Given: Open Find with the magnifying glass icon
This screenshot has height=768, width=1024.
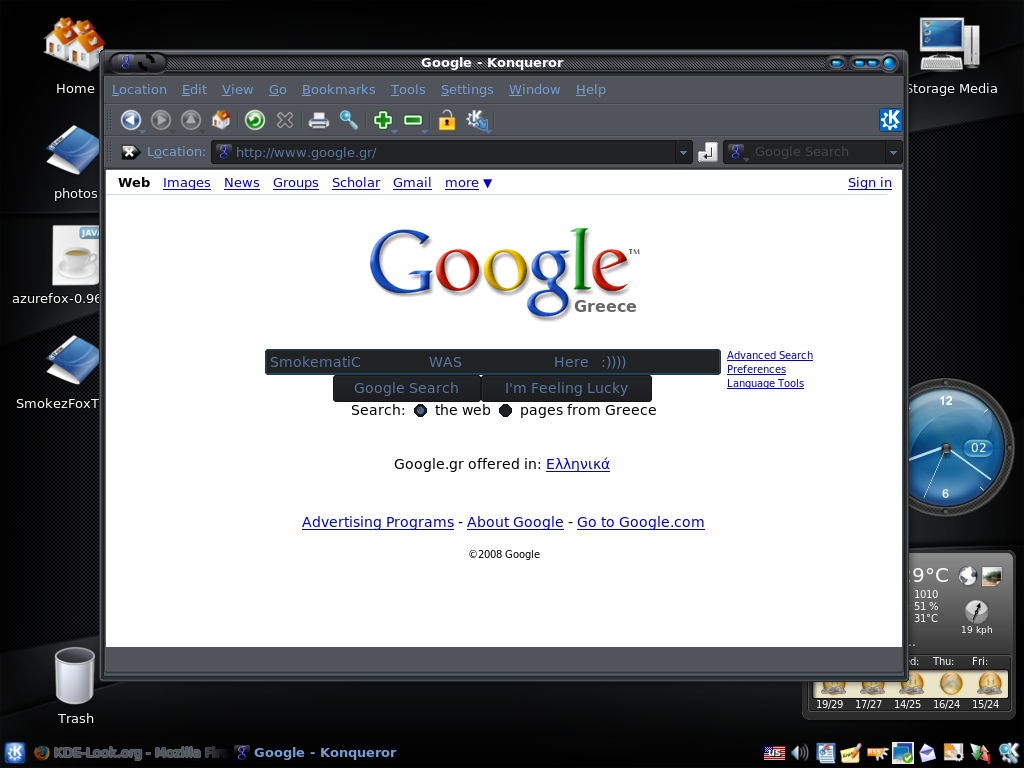Looking at the screenshot, I should 349,120.
